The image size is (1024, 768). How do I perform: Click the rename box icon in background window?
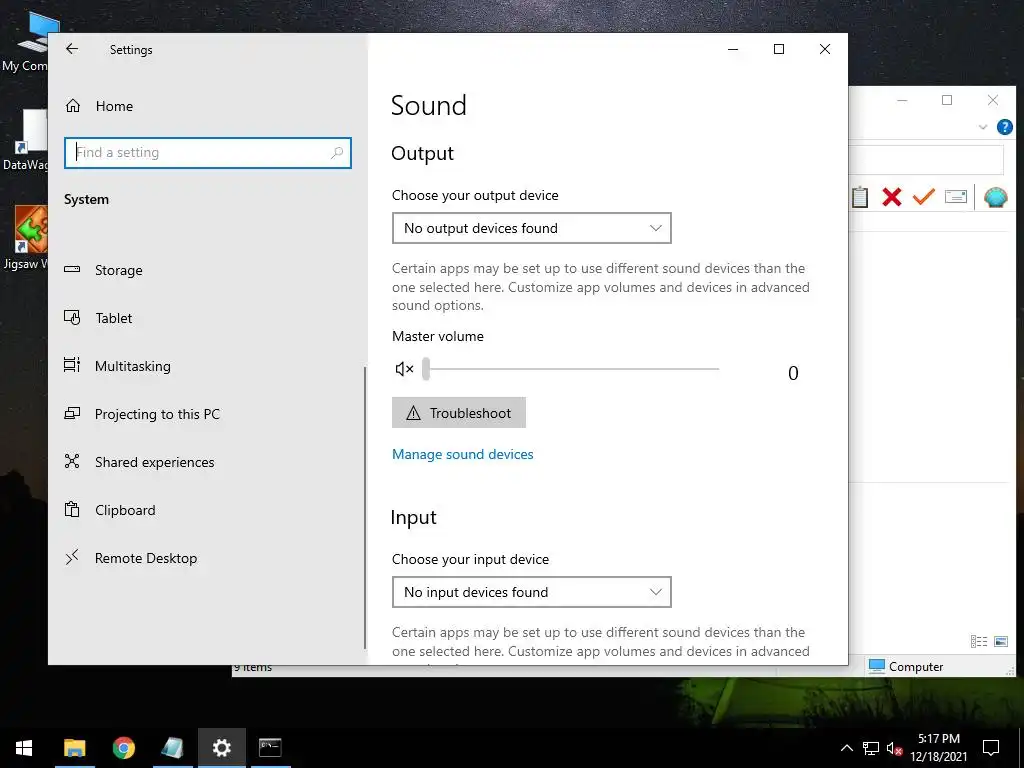point(955,197)
